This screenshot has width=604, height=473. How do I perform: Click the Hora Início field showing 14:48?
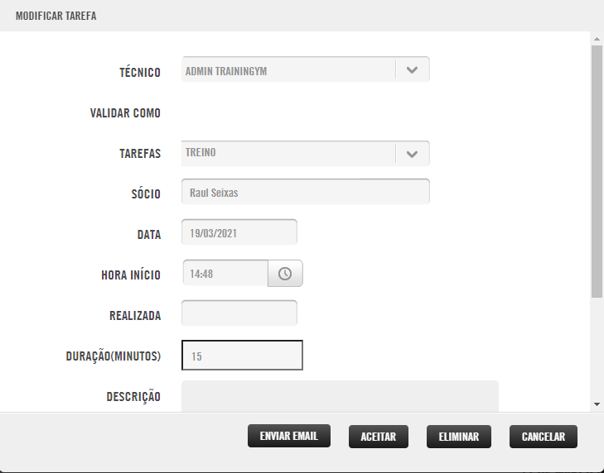point(225,273)
